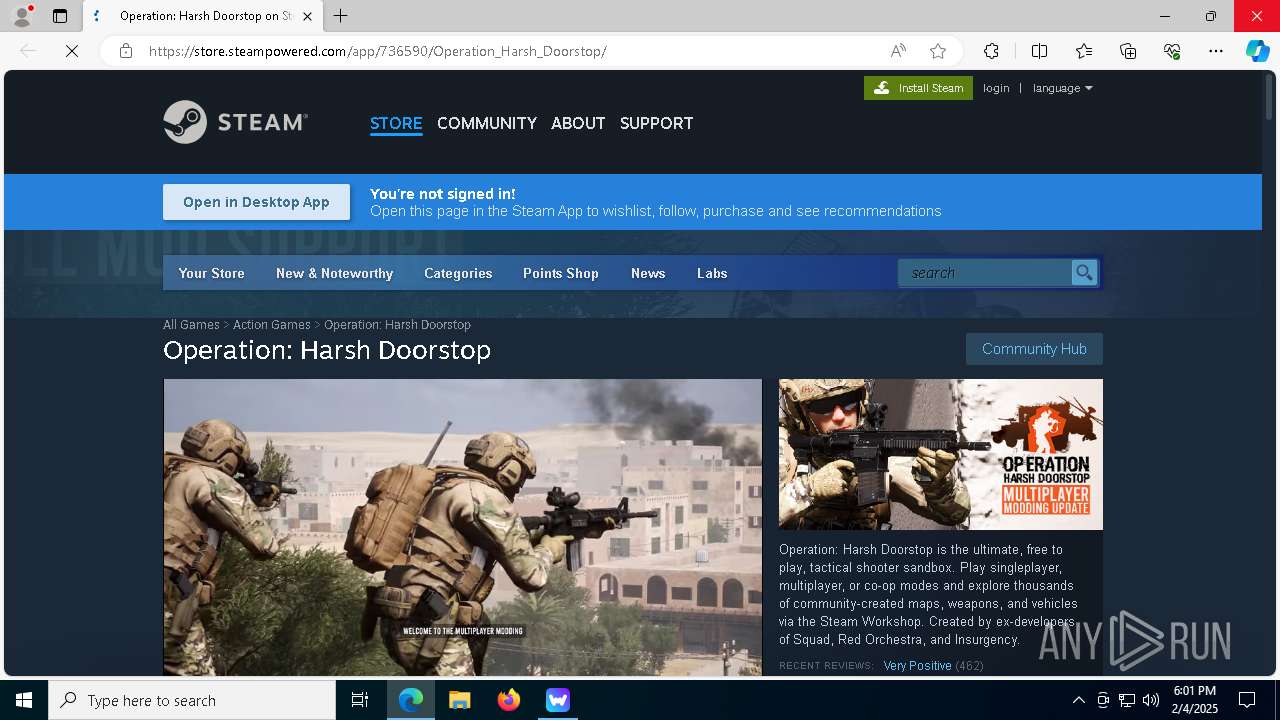The height and width of the screenshot is (720, 1280).
Task: Open Steam Labs
Action: [x=712, y=273]
